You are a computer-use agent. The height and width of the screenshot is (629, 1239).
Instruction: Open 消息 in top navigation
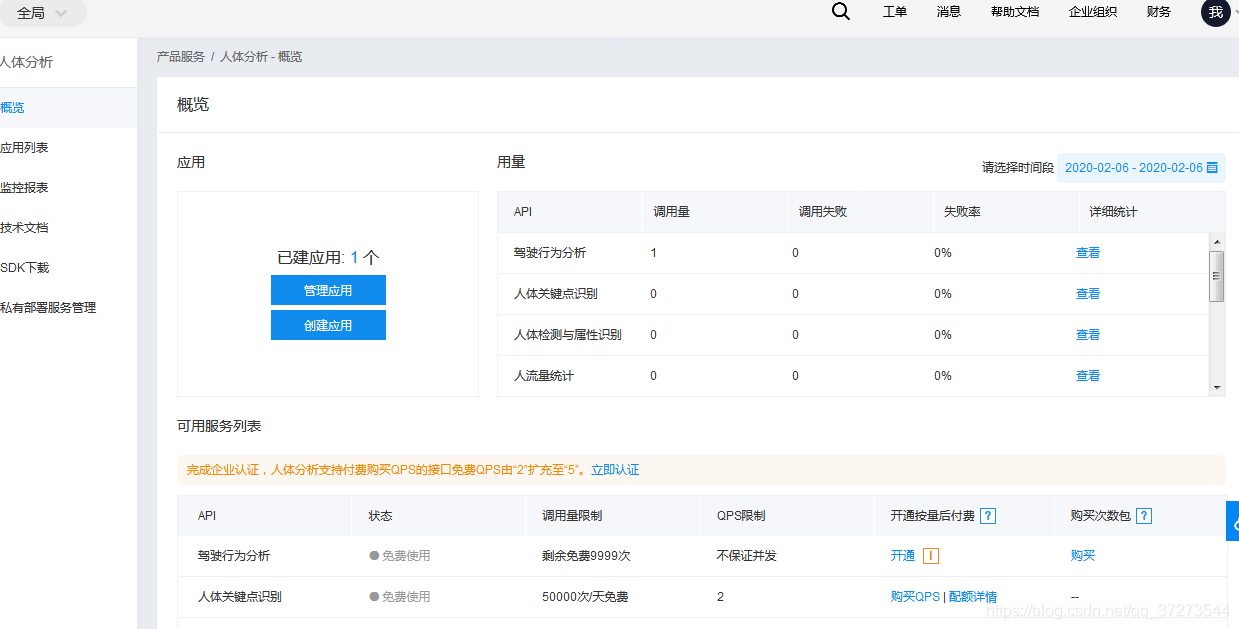point(949,12)
